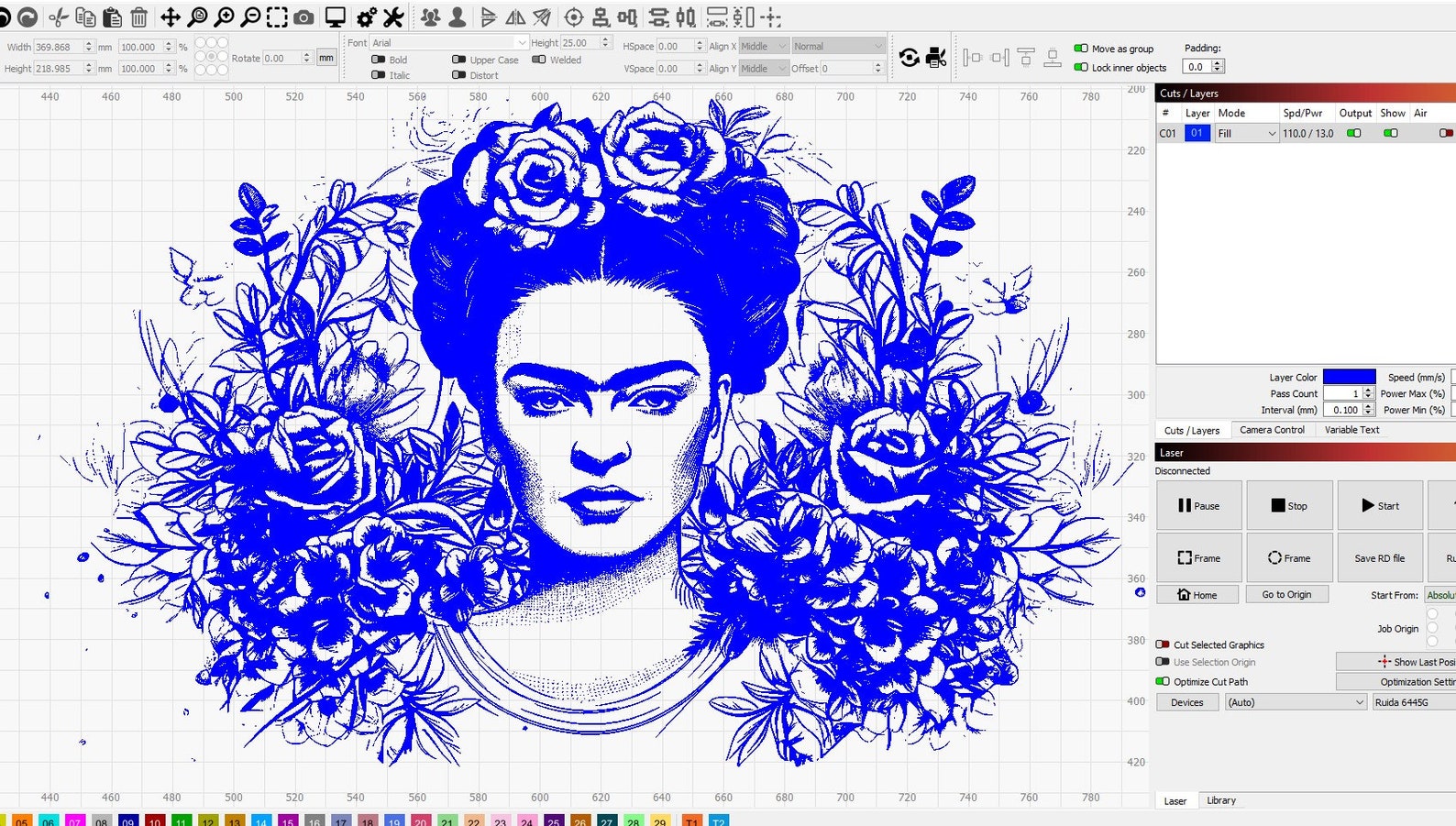The width and height of the screenshot is (1456, 826).
Task: Open the Normal text style dropdown
Action: [x=838, y=46]
